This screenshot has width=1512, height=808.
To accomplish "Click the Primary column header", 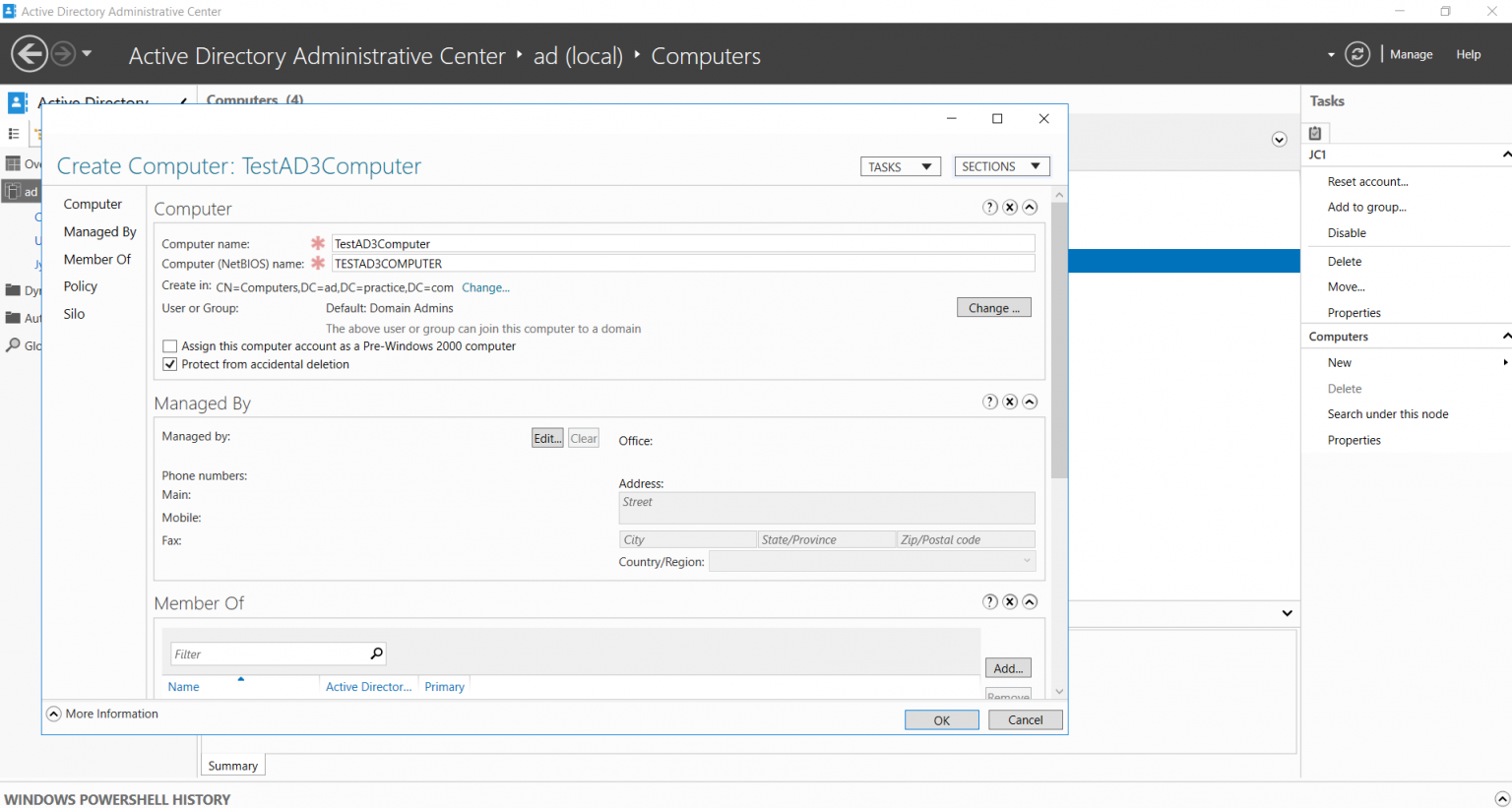I will (444, 687).
